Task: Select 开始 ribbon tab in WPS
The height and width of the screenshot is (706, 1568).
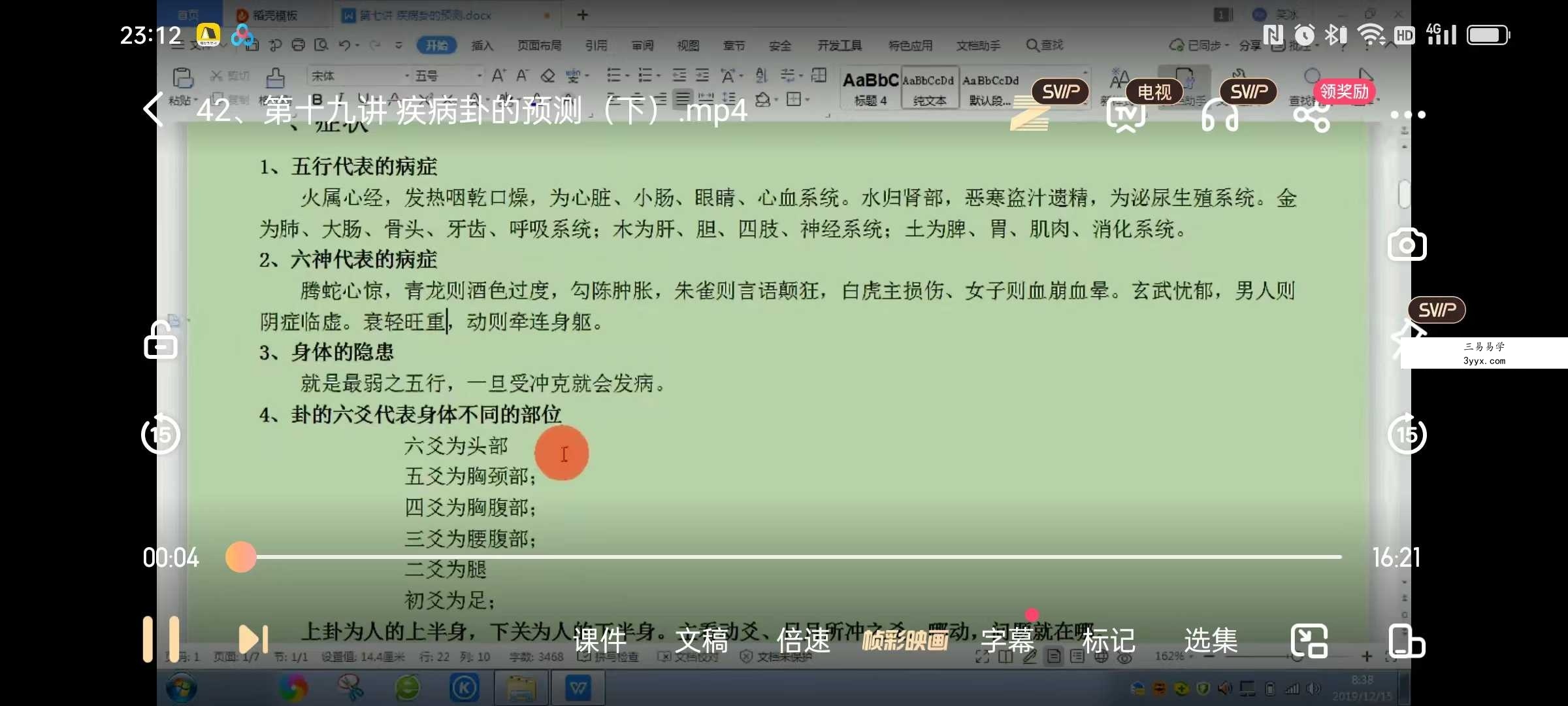Action: [x=436, y=45]
